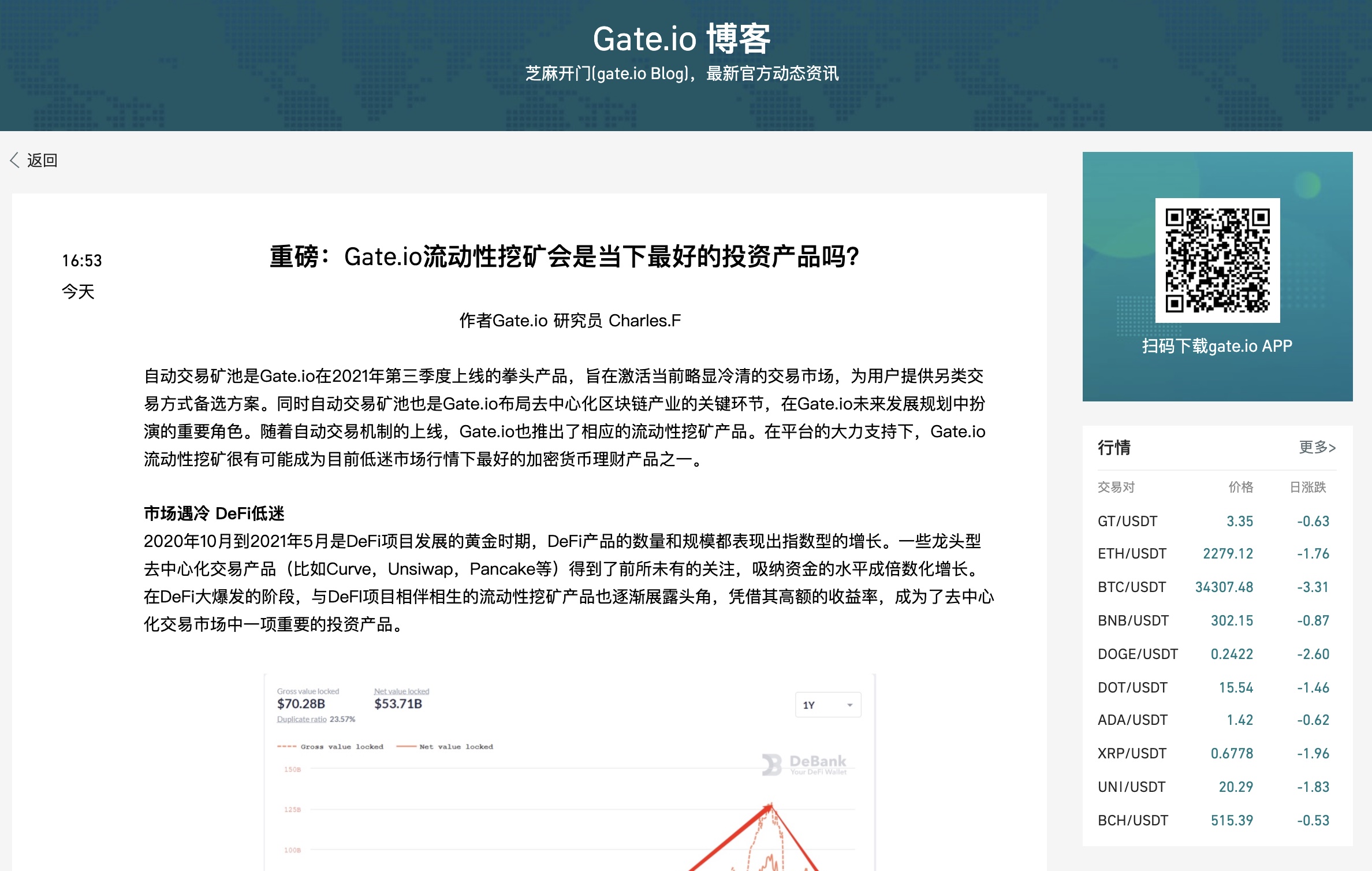Image resolution: width=1372 pixels, height=871 pixels.
Task: Click the BTC price 34307.48
Action: 1224,587
